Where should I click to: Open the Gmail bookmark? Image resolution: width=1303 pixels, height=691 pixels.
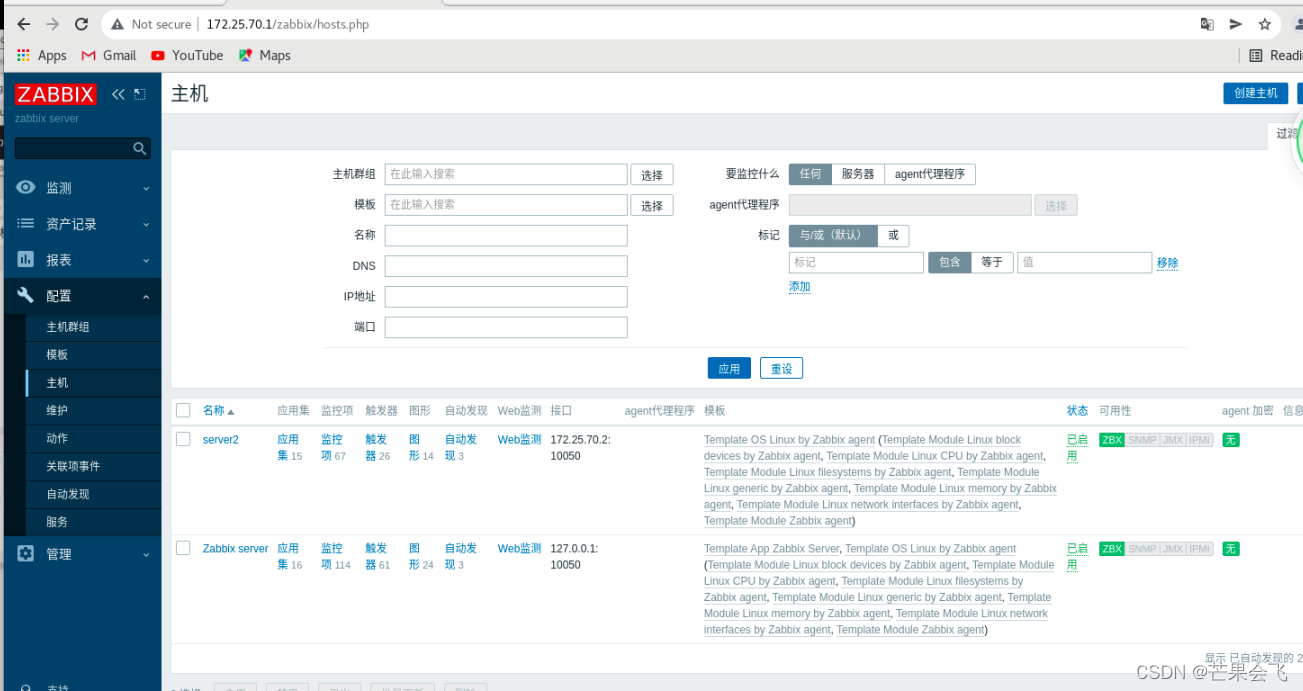109,55
